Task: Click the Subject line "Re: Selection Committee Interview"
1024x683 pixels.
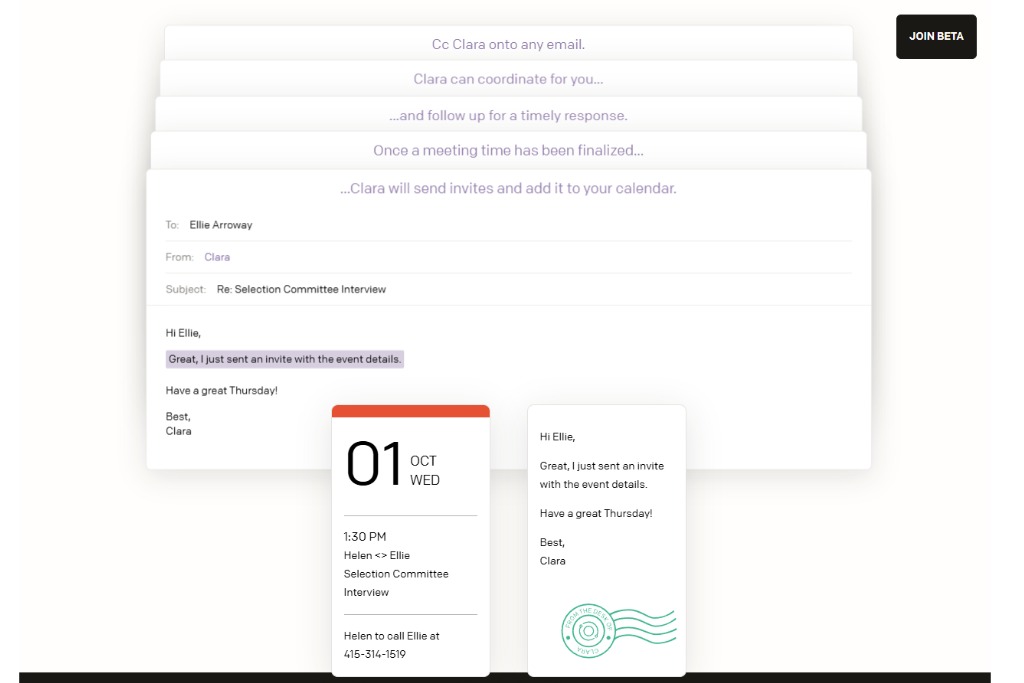Action: point(301,289)
